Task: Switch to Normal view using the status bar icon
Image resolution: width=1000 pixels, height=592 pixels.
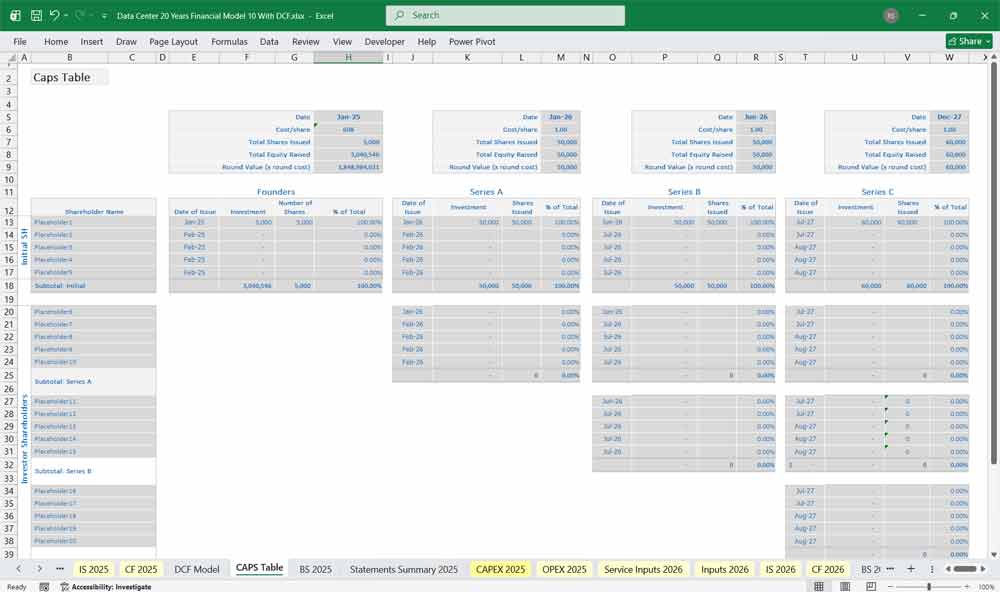Action: (820, 585)
